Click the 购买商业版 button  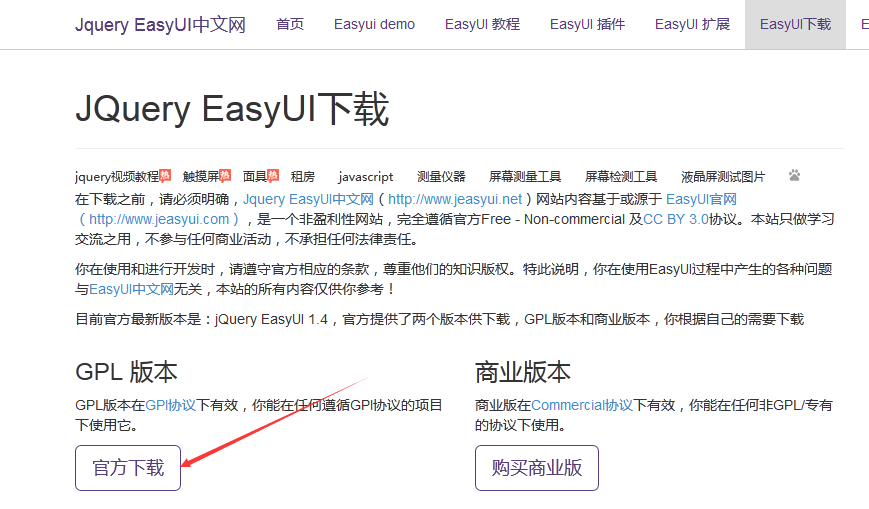click(536, 468)
